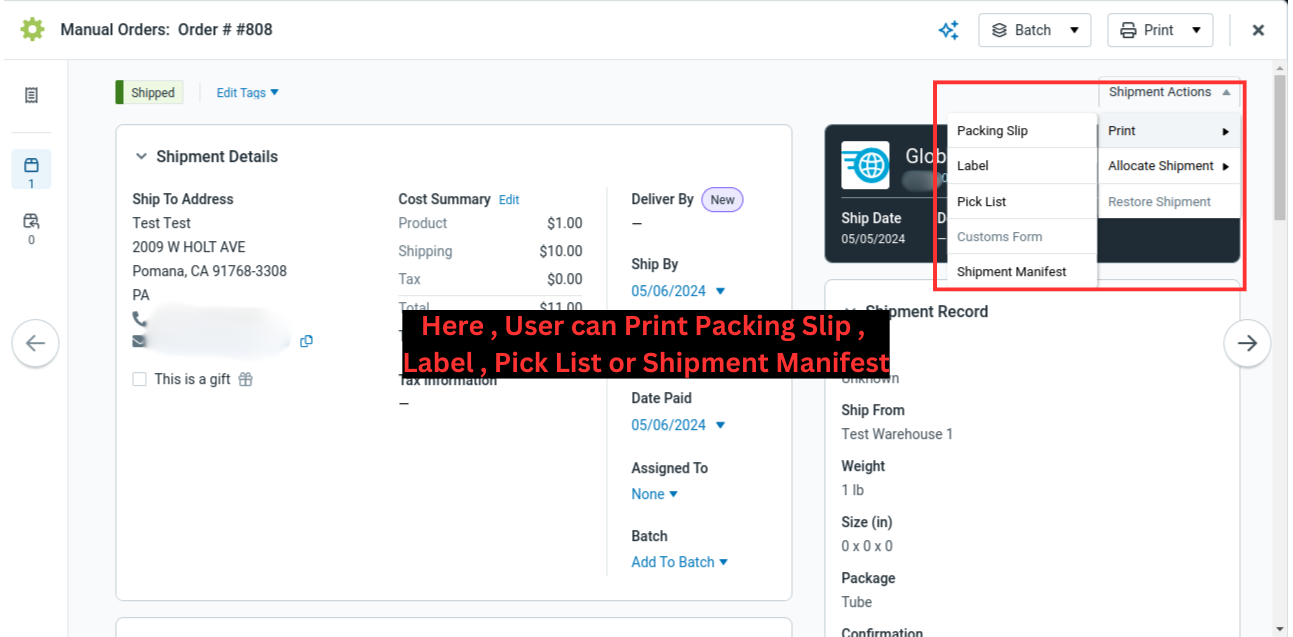
Task: Select Shipment Manifest from the Print menu
Action: (1013, 271)
